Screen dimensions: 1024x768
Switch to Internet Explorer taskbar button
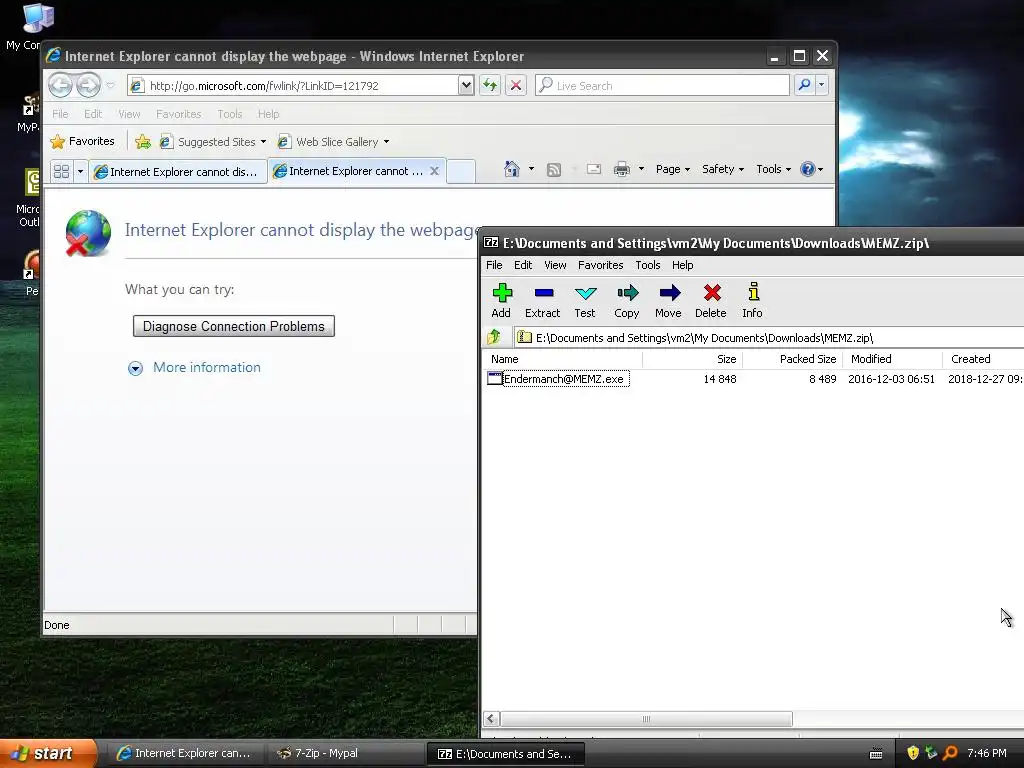[185, 754]
